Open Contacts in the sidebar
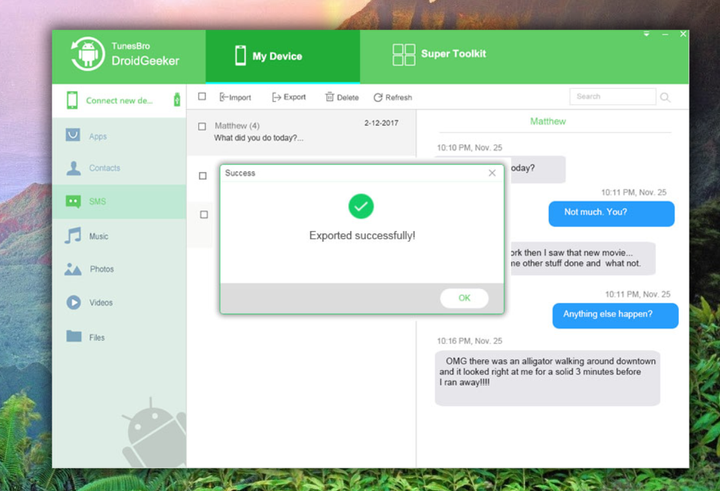The height and width of the screenshot is (491, 720). point(119,168)
